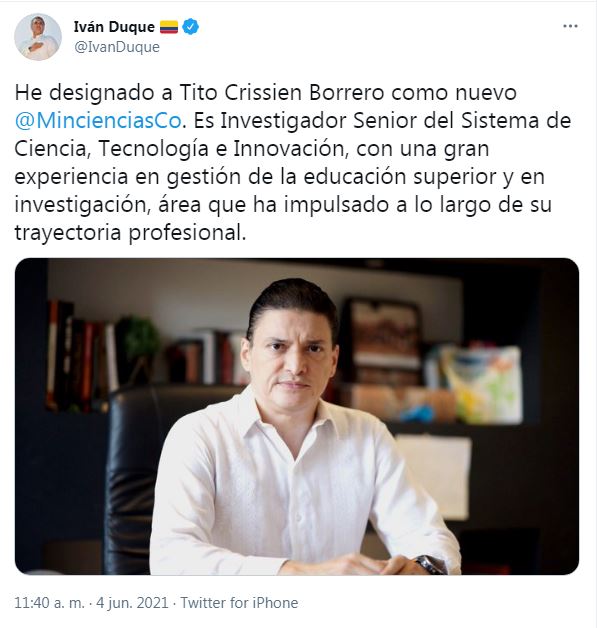This screenshot has height=628, width=597.
Task: Open the @IvanDuque handle link
Action: click(x=117, y=47)
